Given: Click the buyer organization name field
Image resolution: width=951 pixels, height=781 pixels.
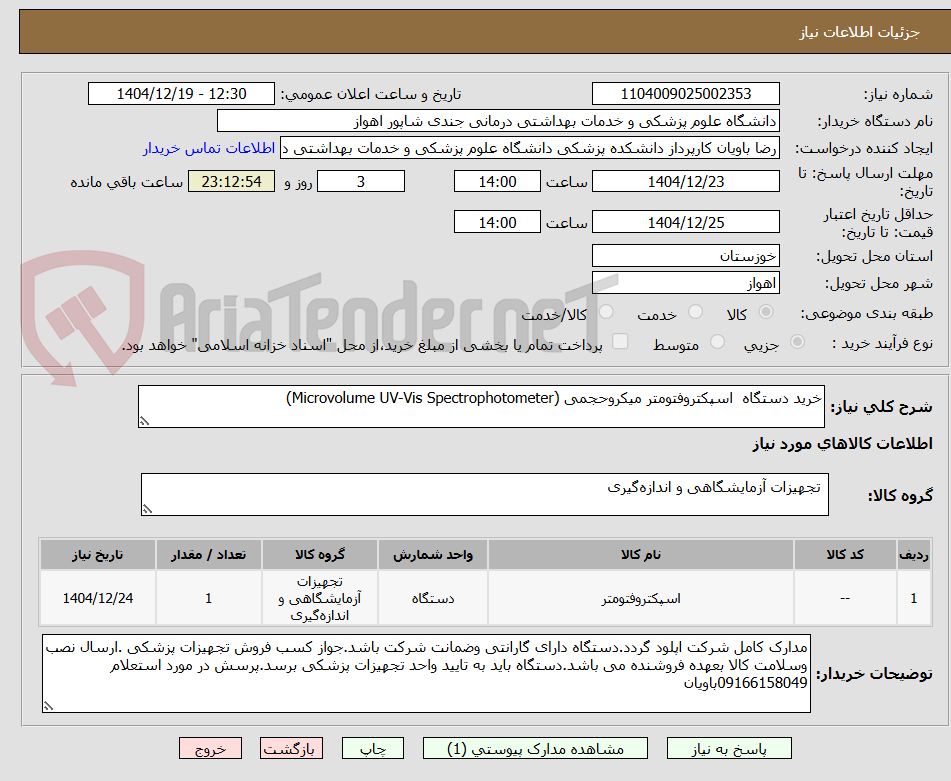Looking at the screenshot, I should 498,121.
